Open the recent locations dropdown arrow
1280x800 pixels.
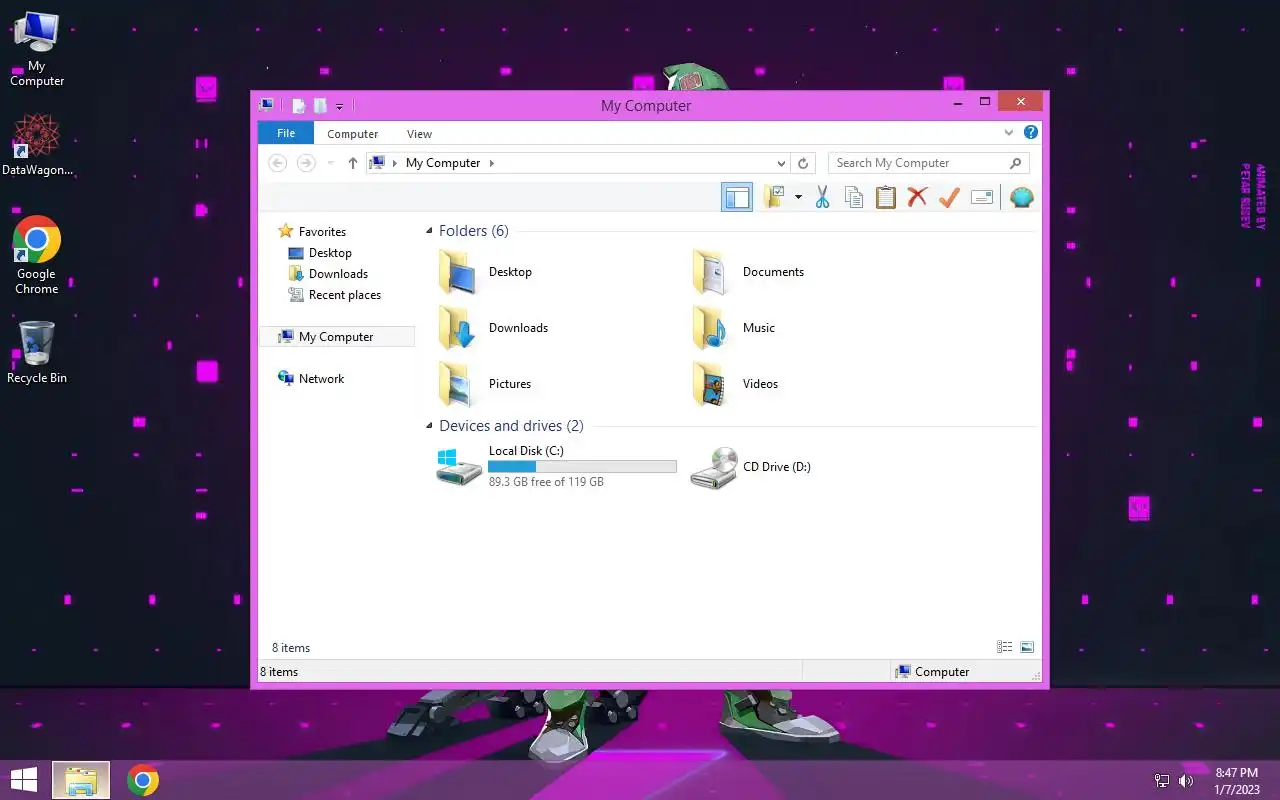pyautogui.click(x=331, y=163)
